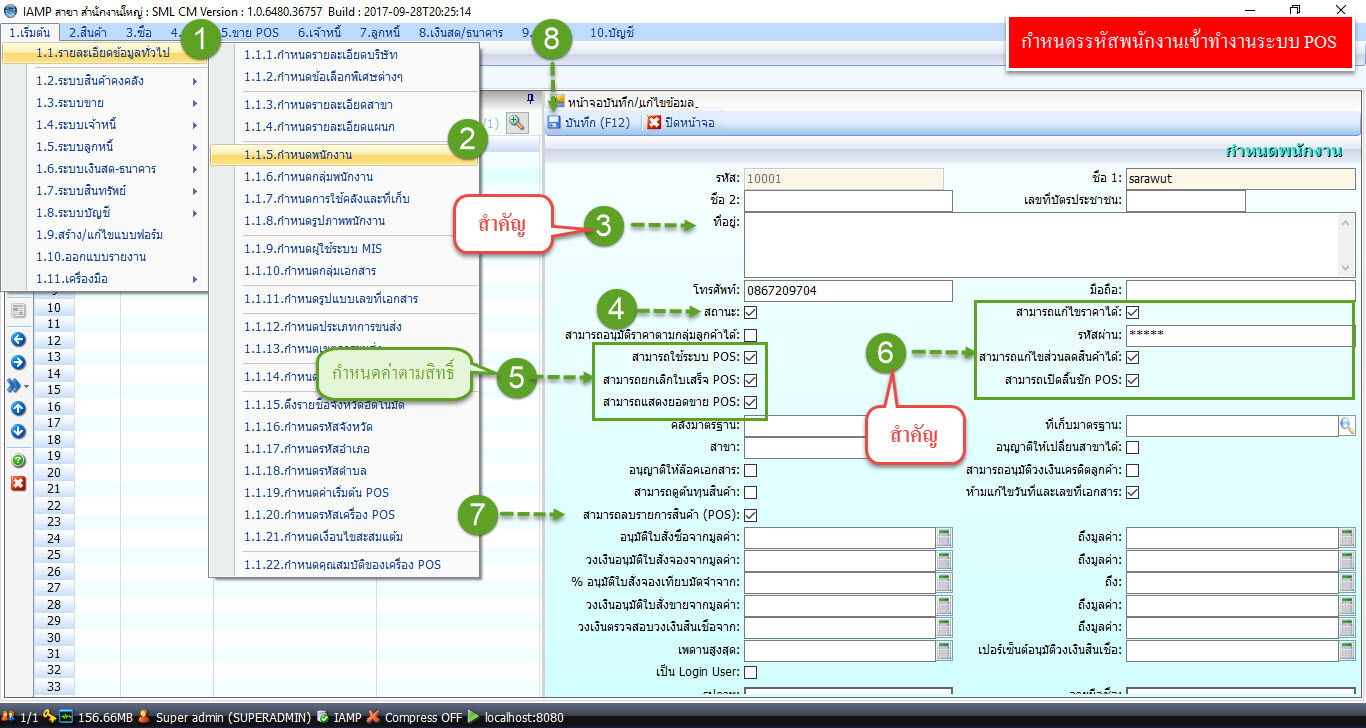Click the blue left arrow navigation icon
1366x728 pixels.
tap(18, 337)
